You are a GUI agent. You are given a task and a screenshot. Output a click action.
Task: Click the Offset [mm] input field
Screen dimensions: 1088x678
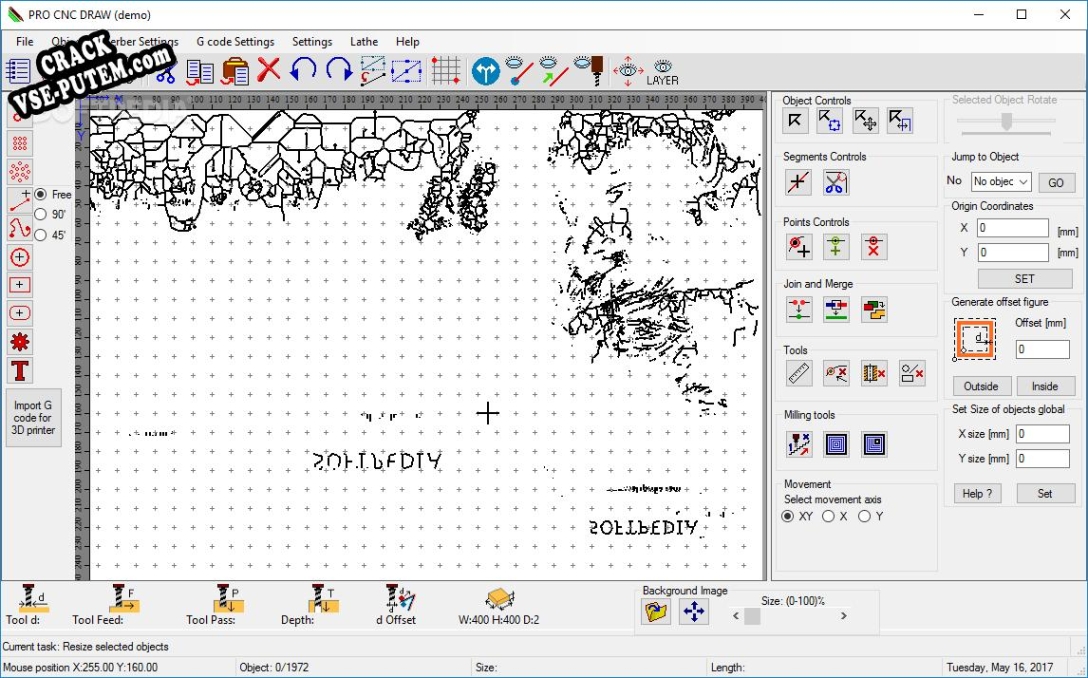pos(1042,350)
